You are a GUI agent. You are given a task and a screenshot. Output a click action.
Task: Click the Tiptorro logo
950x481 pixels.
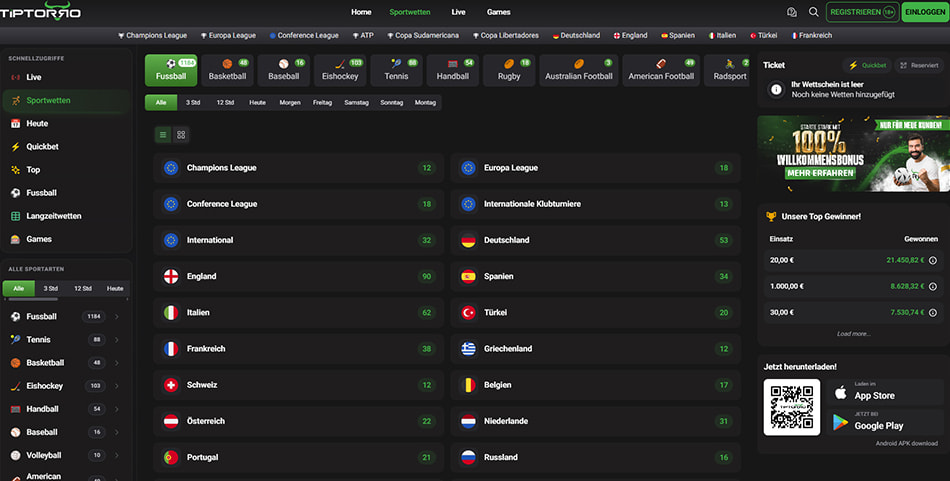[x=41, y=11]
